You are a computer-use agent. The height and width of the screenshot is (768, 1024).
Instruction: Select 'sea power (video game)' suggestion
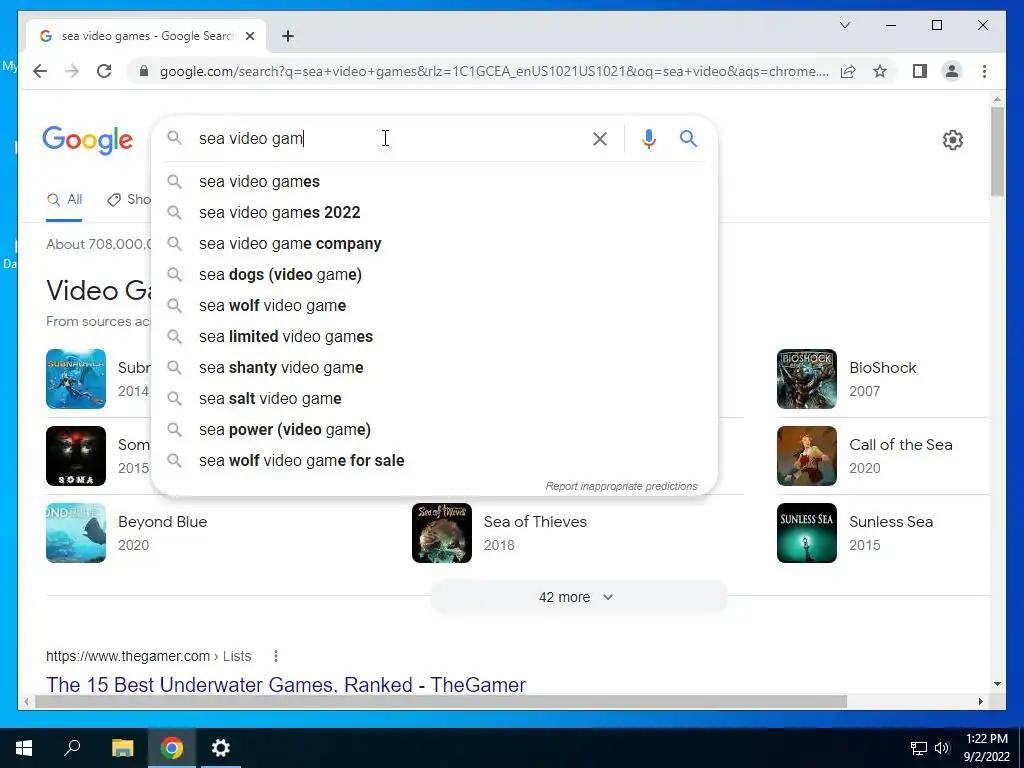point(434,430)
